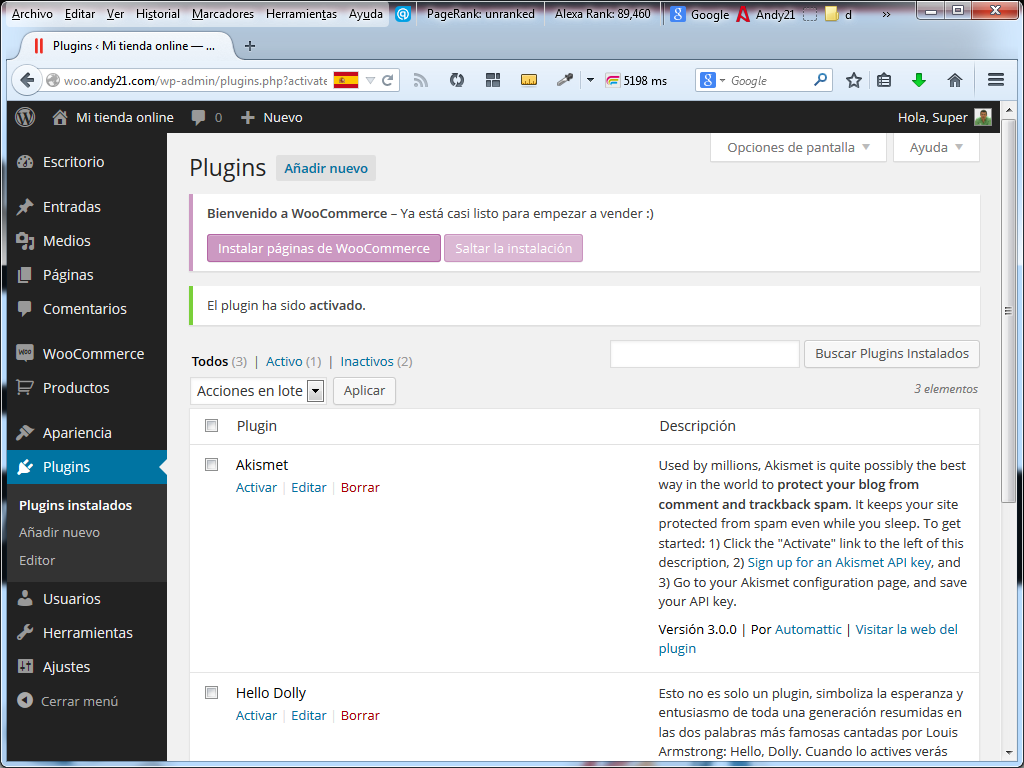Image resolution: width=1024 pixels, height=768 pixels.
Task: Open Ajustes settings icon
Action: point(25,666)
